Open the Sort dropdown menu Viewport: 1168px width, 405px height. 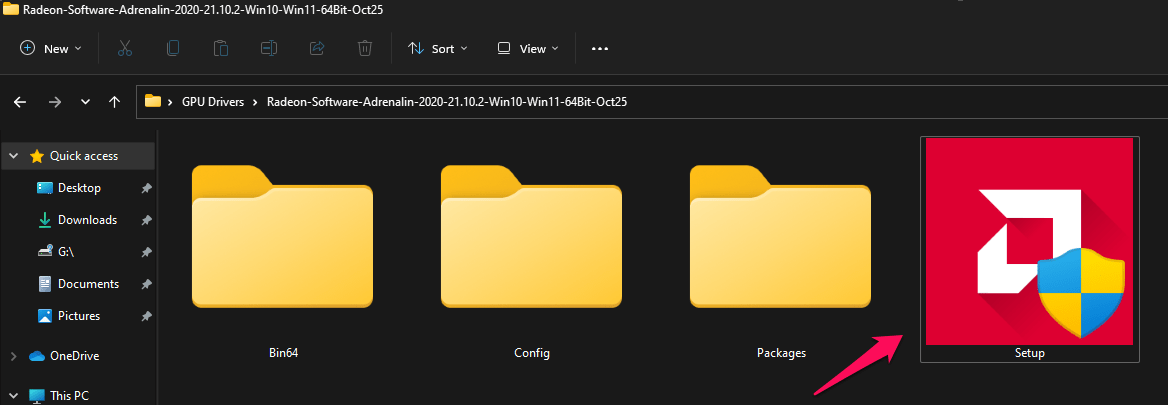pos(437,48)
